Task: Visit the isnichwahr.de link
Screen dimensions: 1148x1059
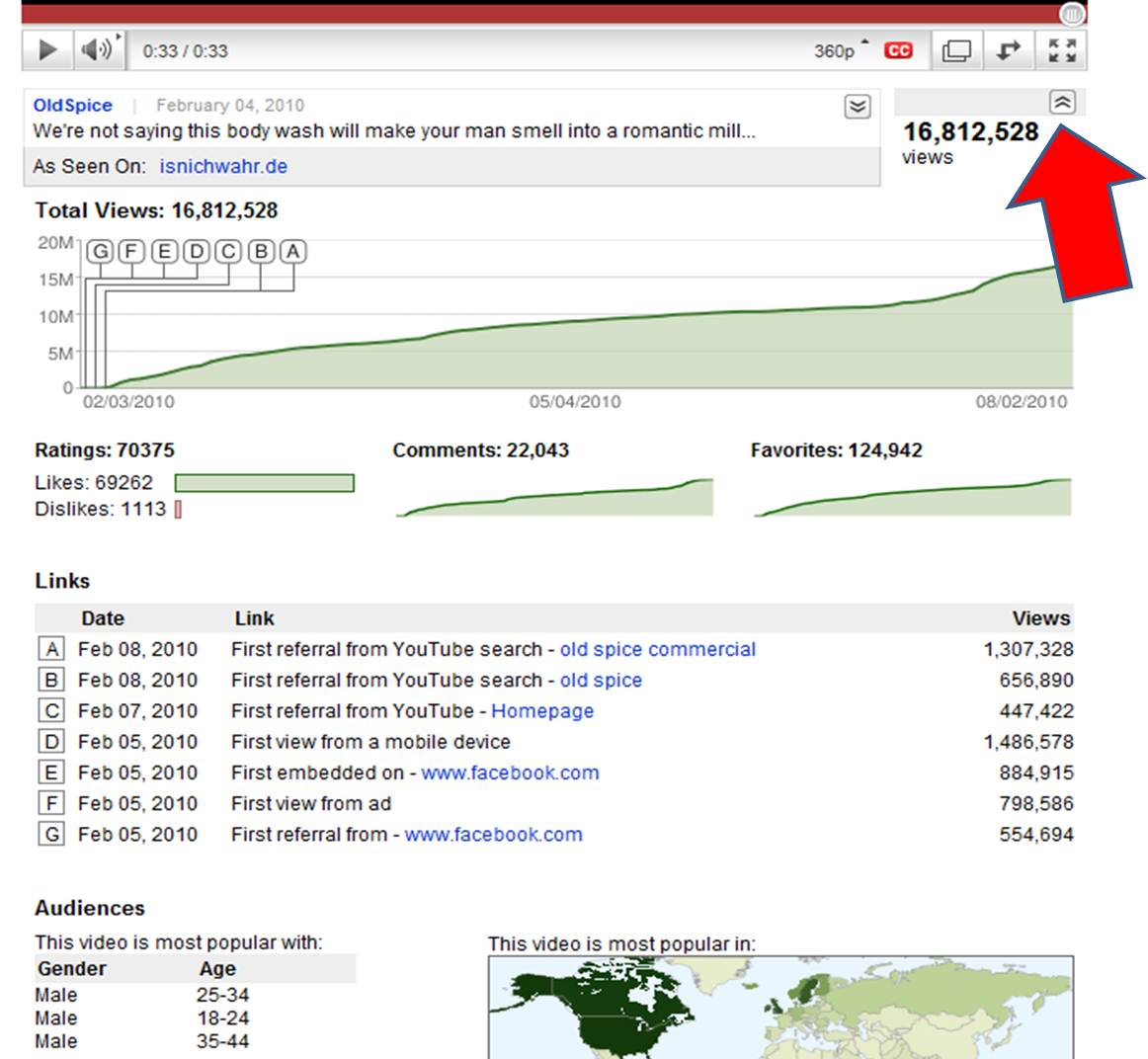Action: tap(223, 166)
